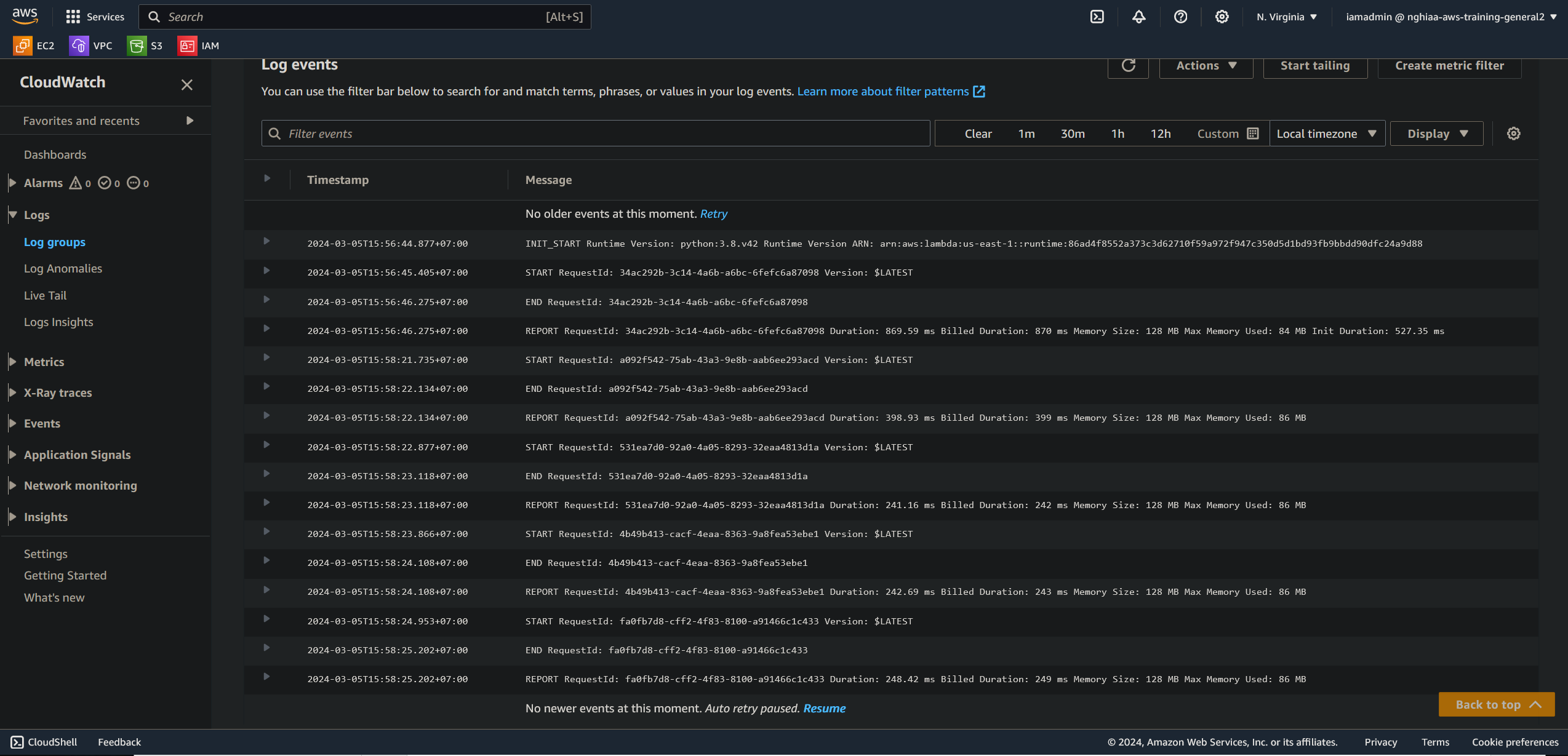Open the N. Virginia region selector
Image resolution: width=1568 pixels, height=756 pixels.
pyautogui.click(x=1287, y=17)
